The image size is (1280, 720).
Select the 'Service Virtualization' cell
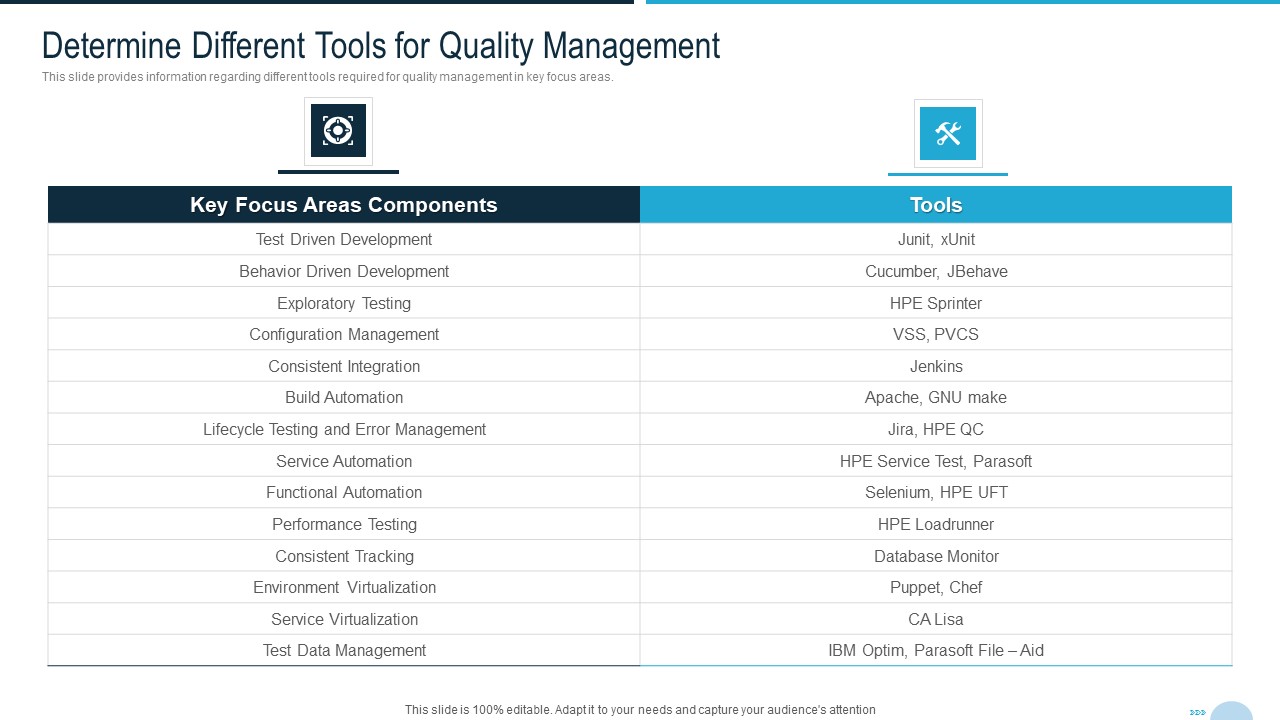coord(344,619)
